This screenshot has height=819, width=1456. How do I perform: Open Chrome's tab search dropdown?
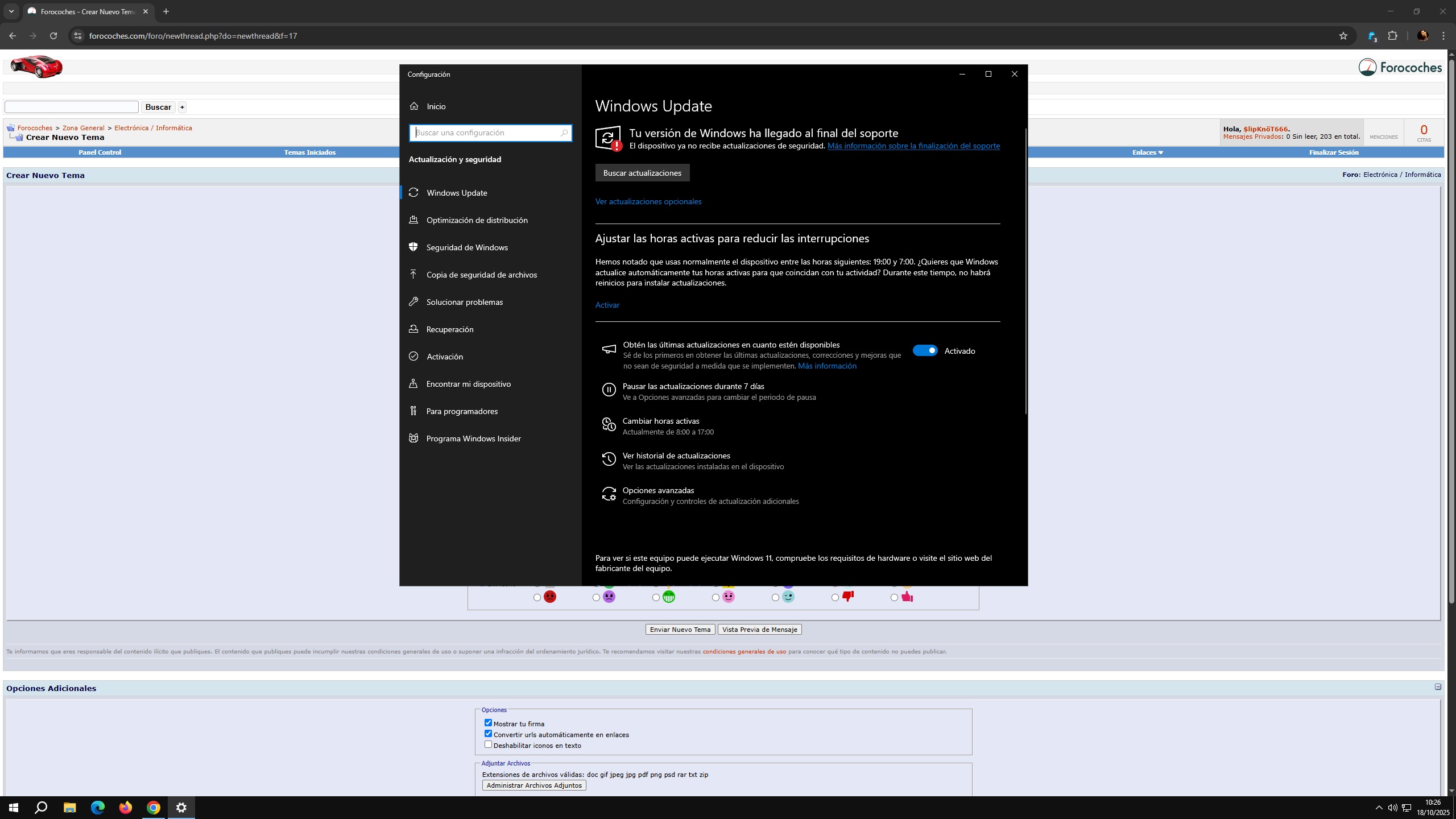pyautogui.click(x=11, y=11)
